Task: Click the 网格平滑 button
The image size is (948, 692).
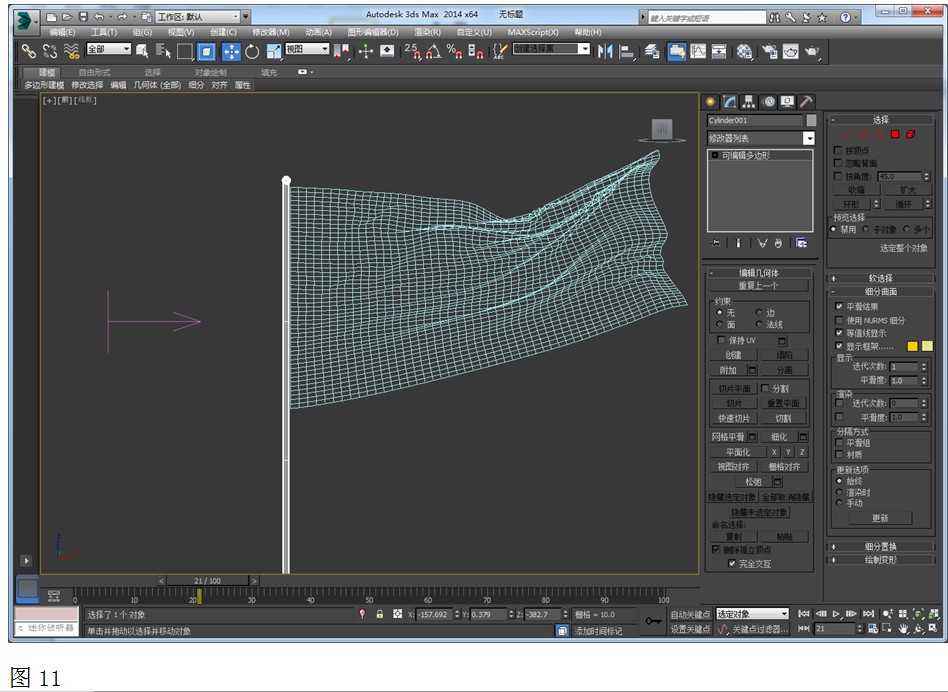Action: tap(728, 436)
